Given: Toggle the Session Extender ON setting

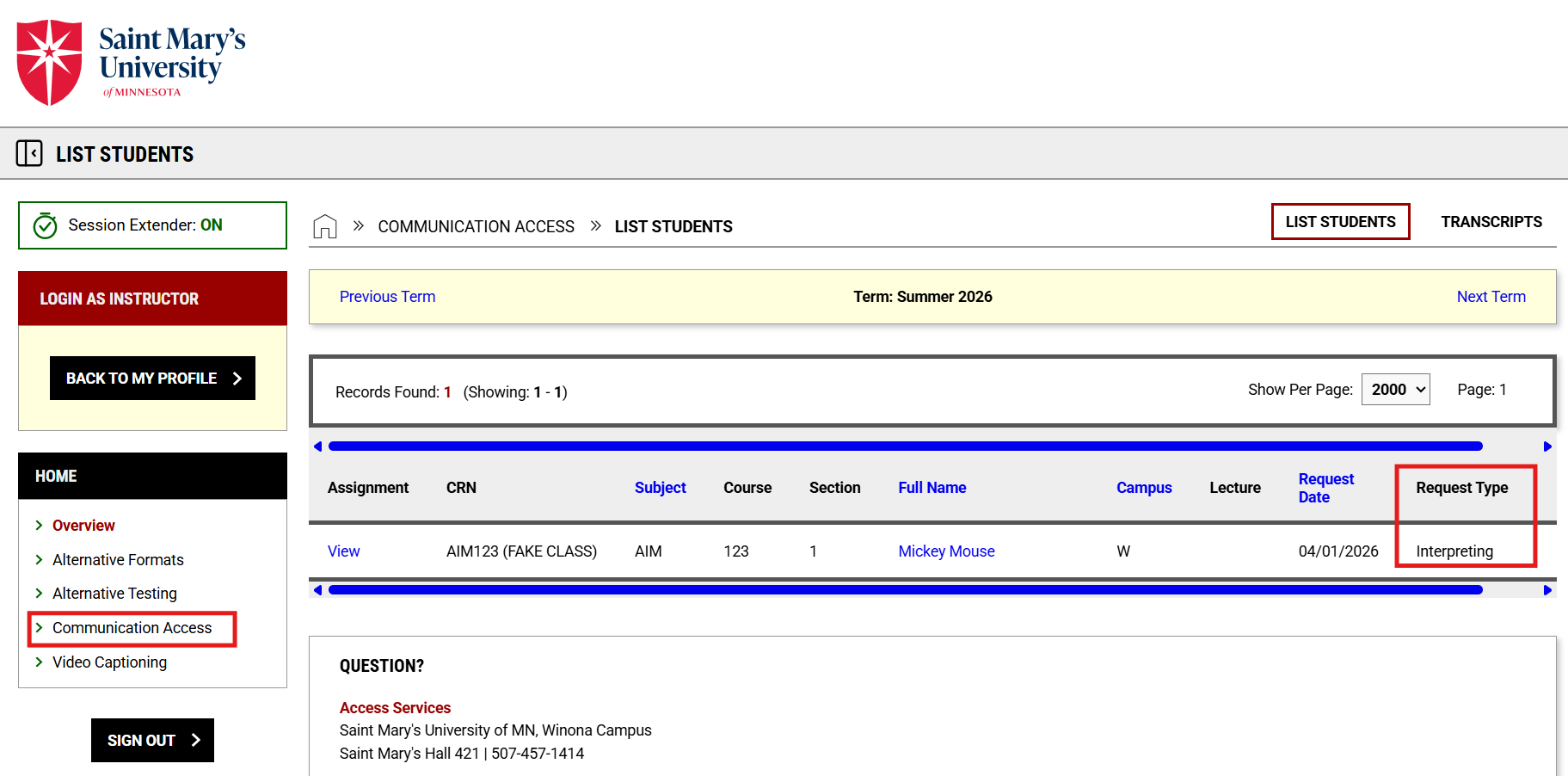Looking at the screenshot, I should pyautogui.click(x=152, y=225).
